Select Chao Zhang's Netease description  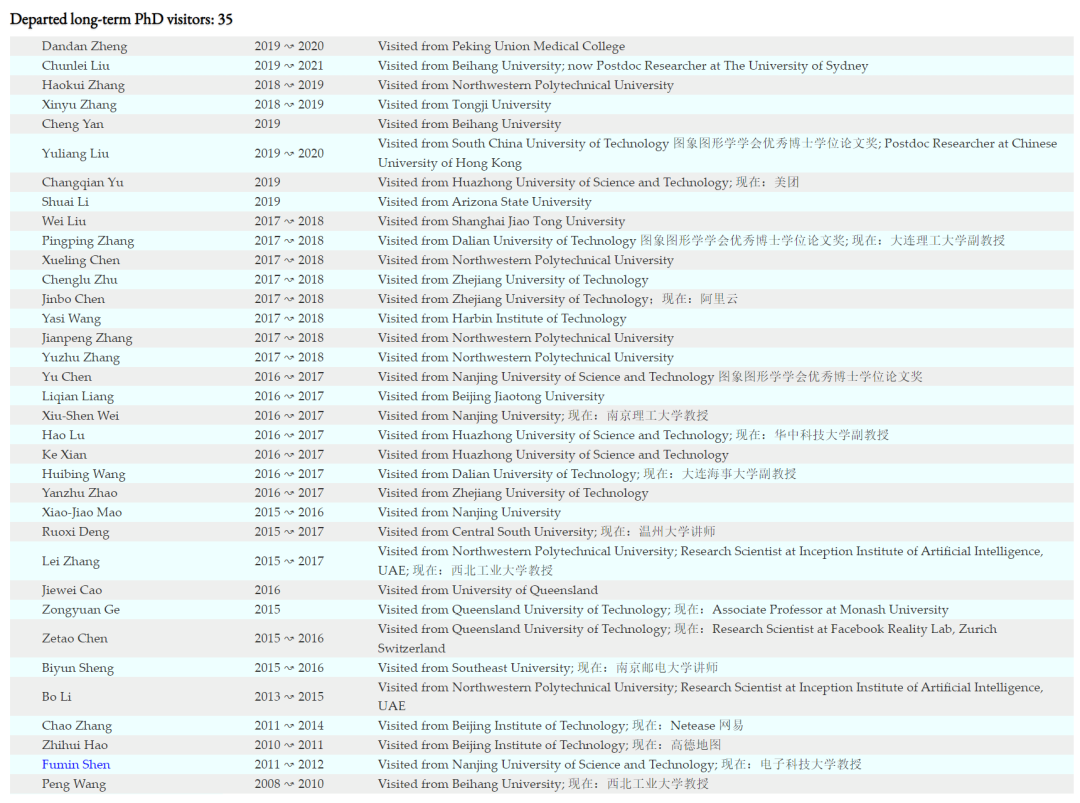pos(561,726)
